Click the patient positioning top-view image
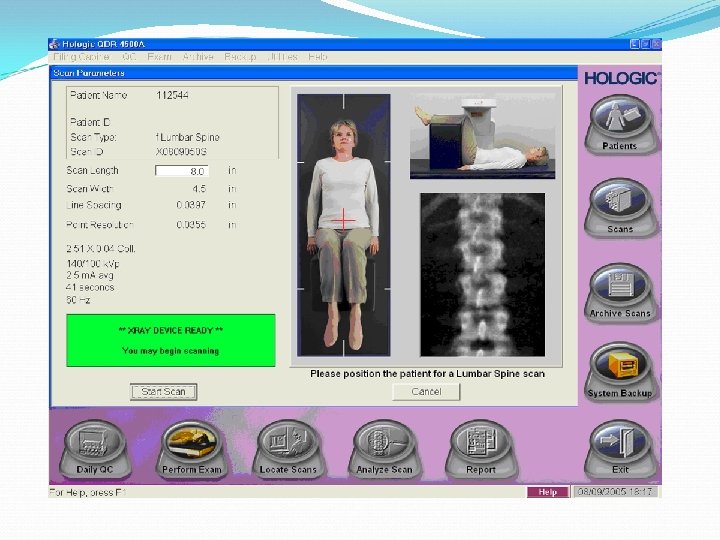 343,225
